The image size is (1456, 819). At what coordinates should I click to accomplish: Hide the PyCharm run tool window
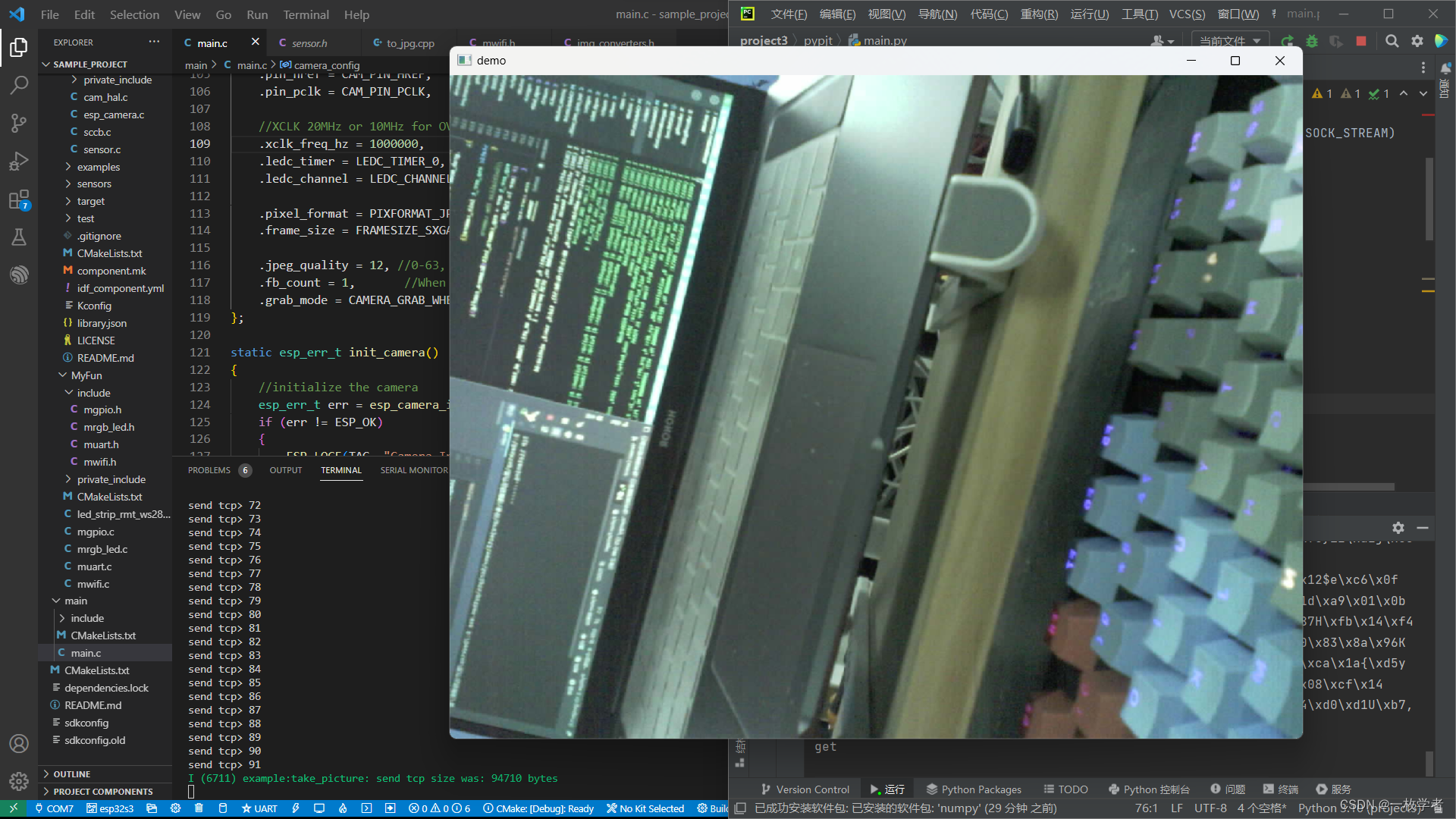click(x=1423, y=528)
